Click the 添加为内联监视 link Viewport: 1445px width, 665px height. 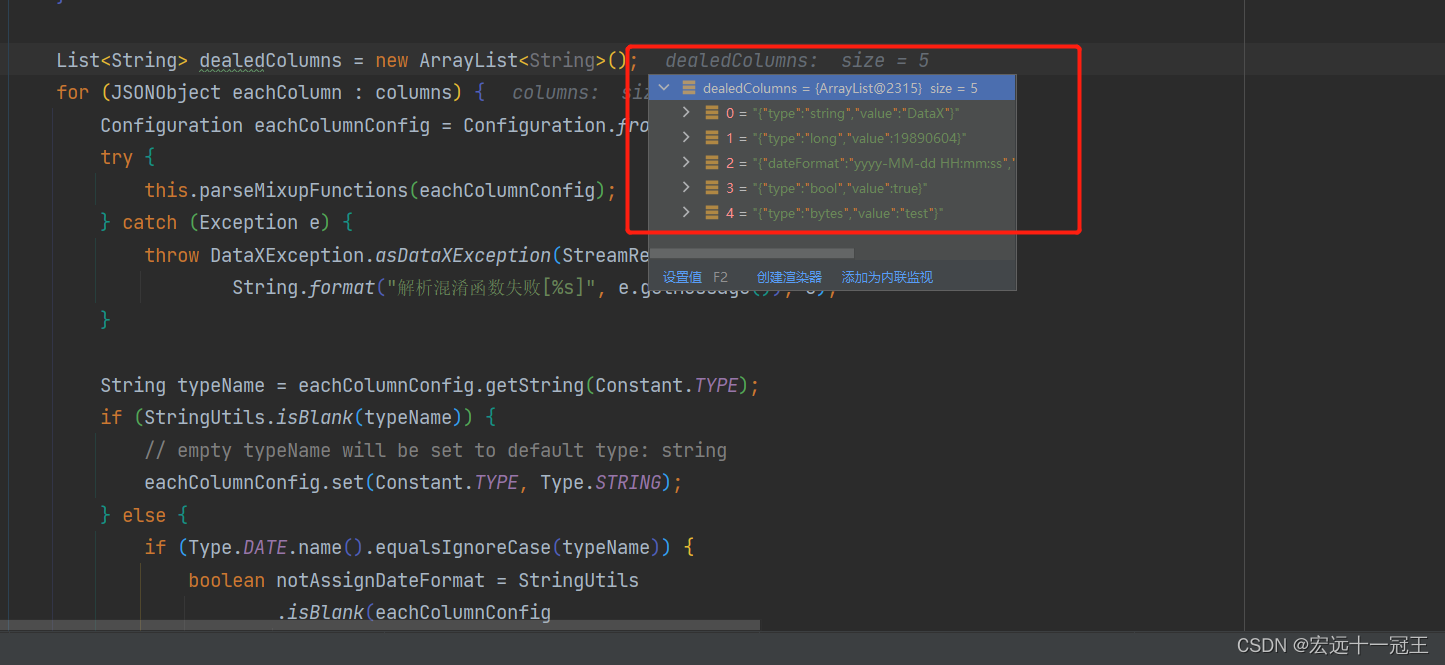(887, 277)
